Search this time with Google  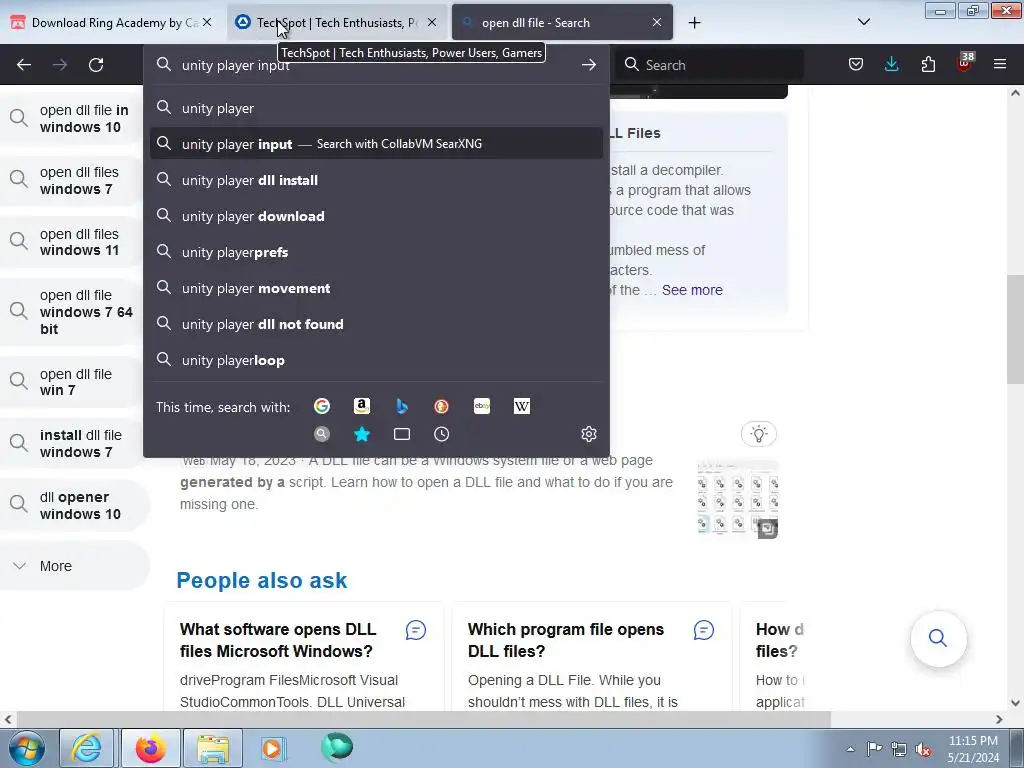pos(322,406)
